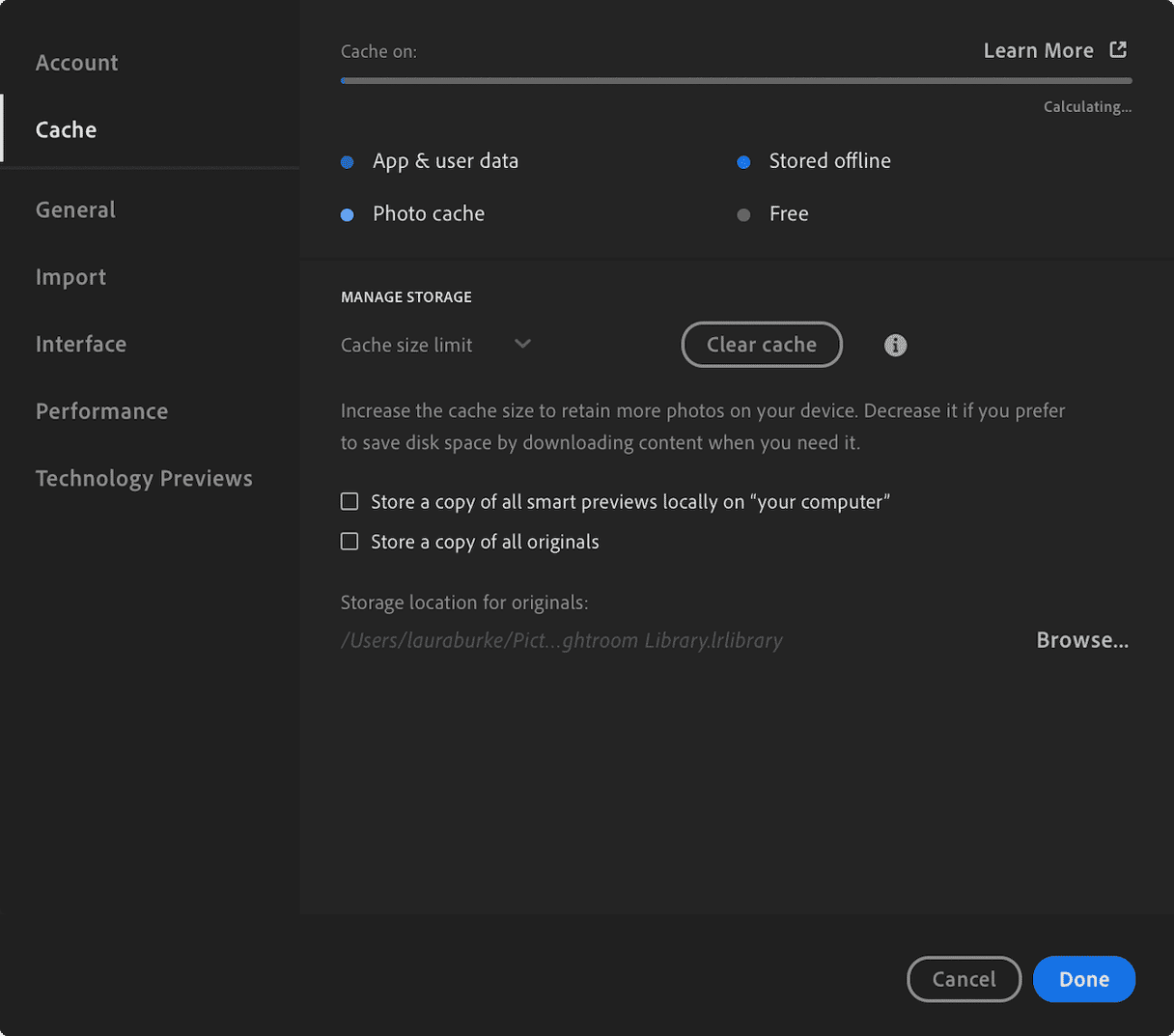Screen dimensions: 1174x1036
Task: Click Browse to change originals storage location
Action: (x=1081, y=639)
